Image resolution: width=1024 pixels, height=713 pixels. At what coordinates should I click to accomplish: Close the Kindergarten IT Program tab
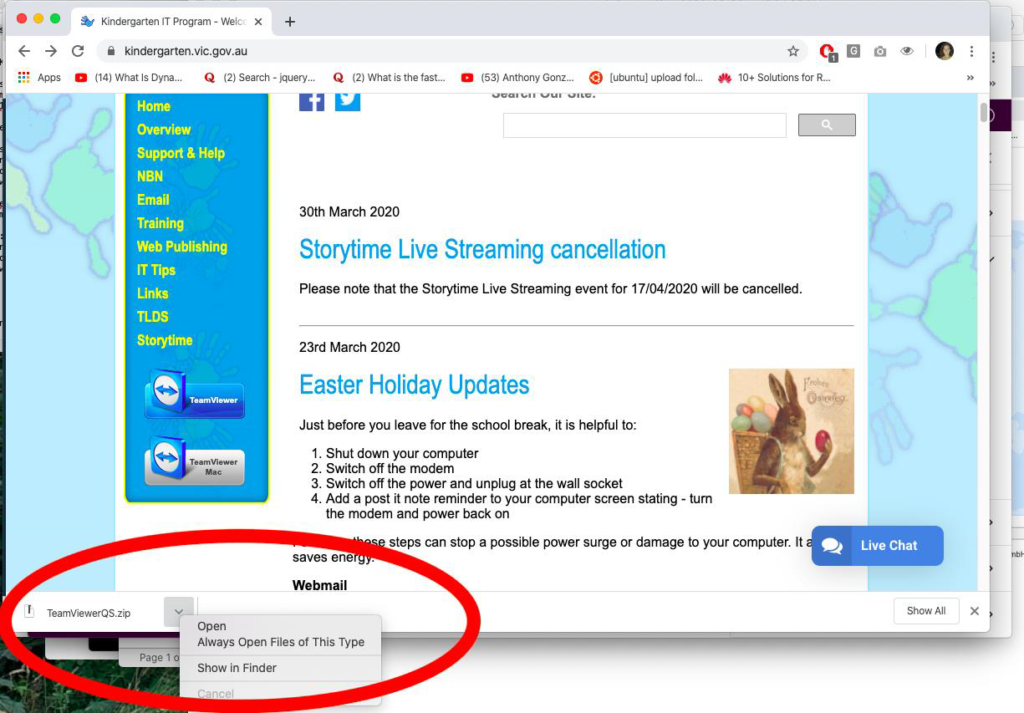coord(258,22)
